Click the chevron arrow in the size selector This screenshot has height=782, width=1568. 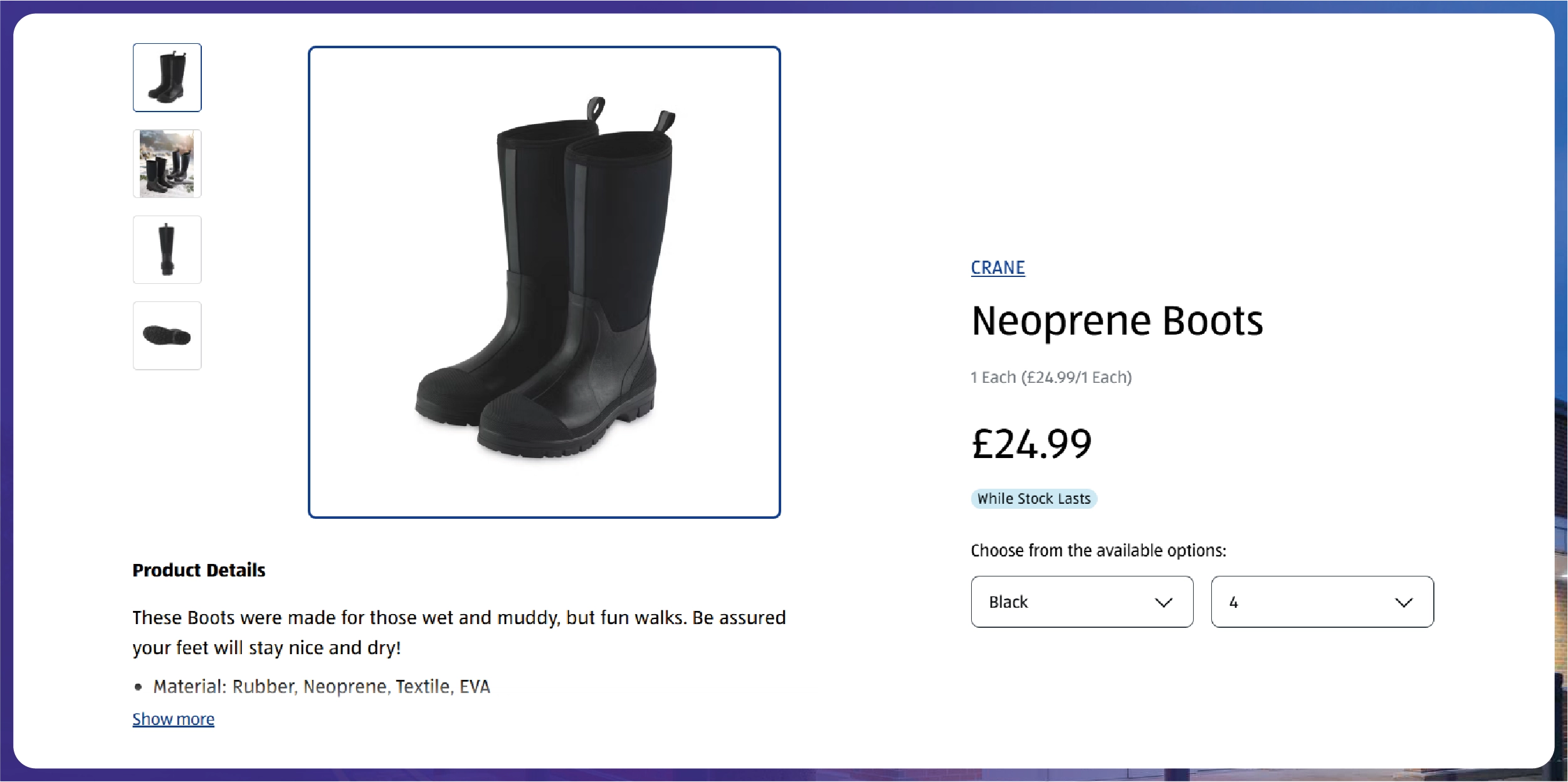pos(1403,602)
